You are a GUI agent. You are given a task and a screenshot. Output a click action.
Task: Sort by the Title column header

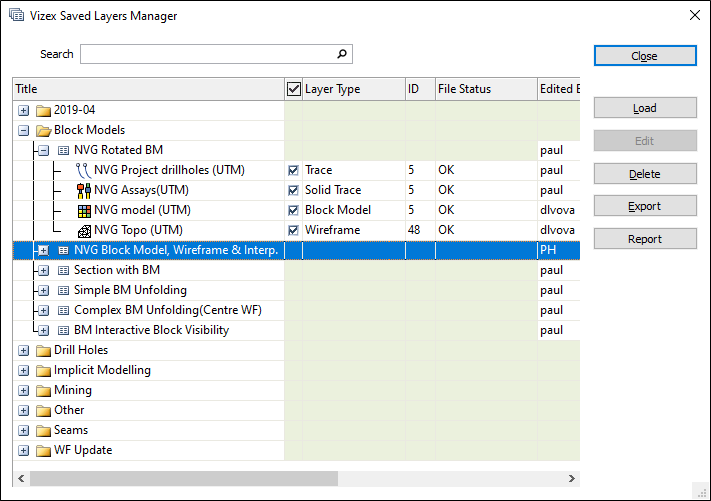pyautogui.click(x=148, y=89)
